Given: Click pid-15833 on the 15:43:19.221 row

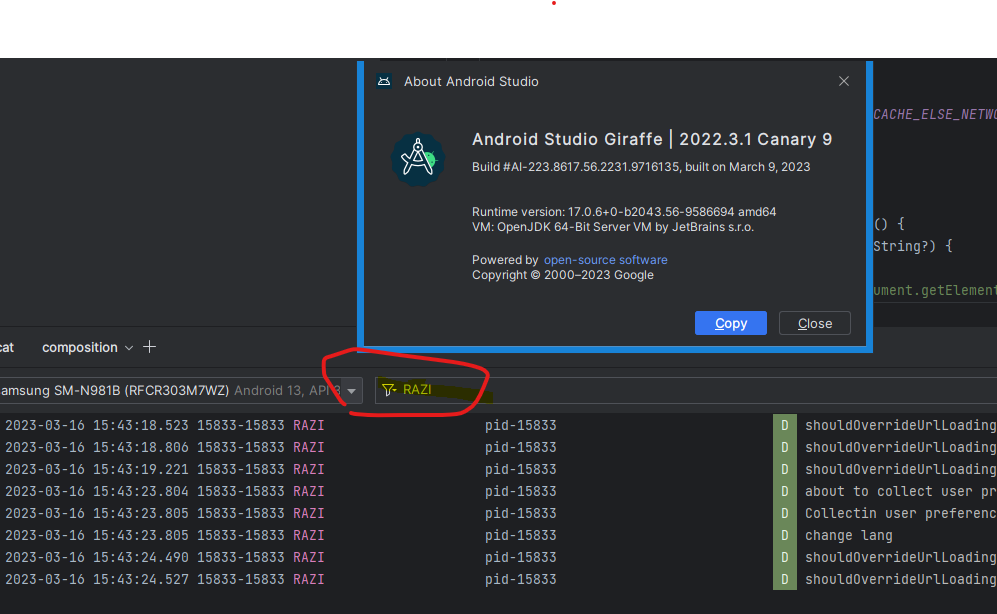Looking at the screenshot, I should (x=520, y=469).
